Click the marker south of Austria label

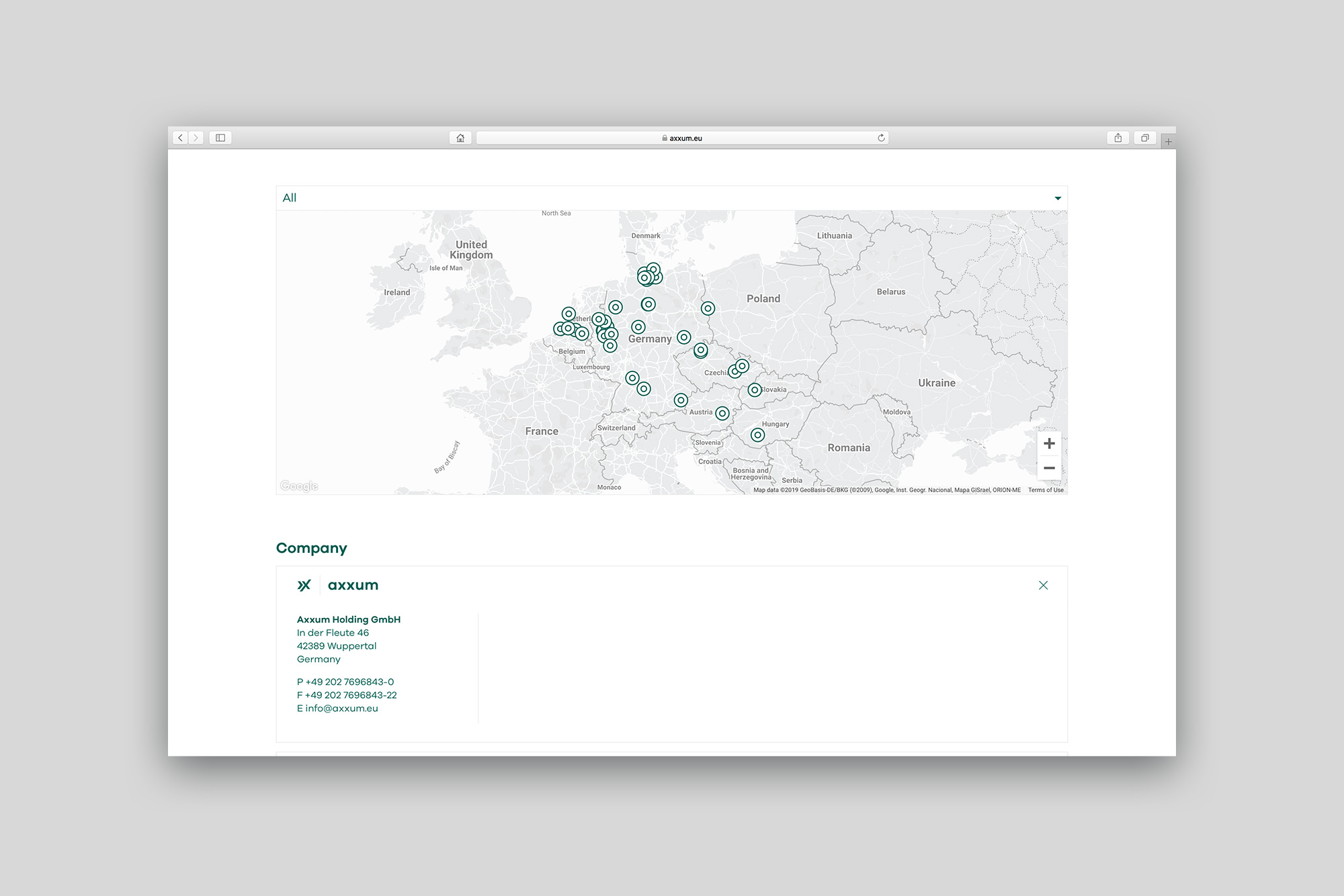[x=722, y=414]
